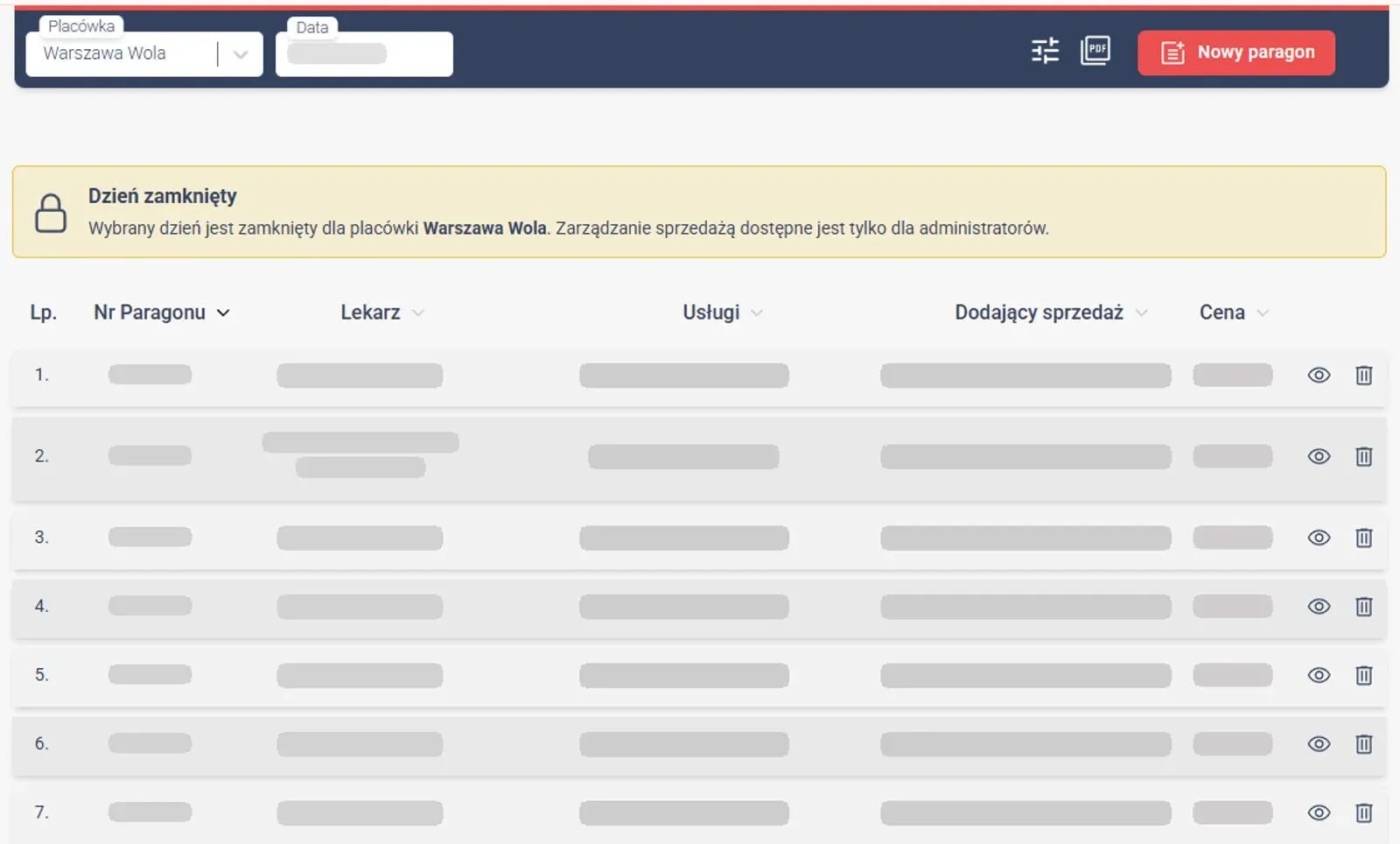The width and height of the screenshot is (1400, 844).
Task: Delete the receipt in row 2
Action: [x=1363, y=456]
